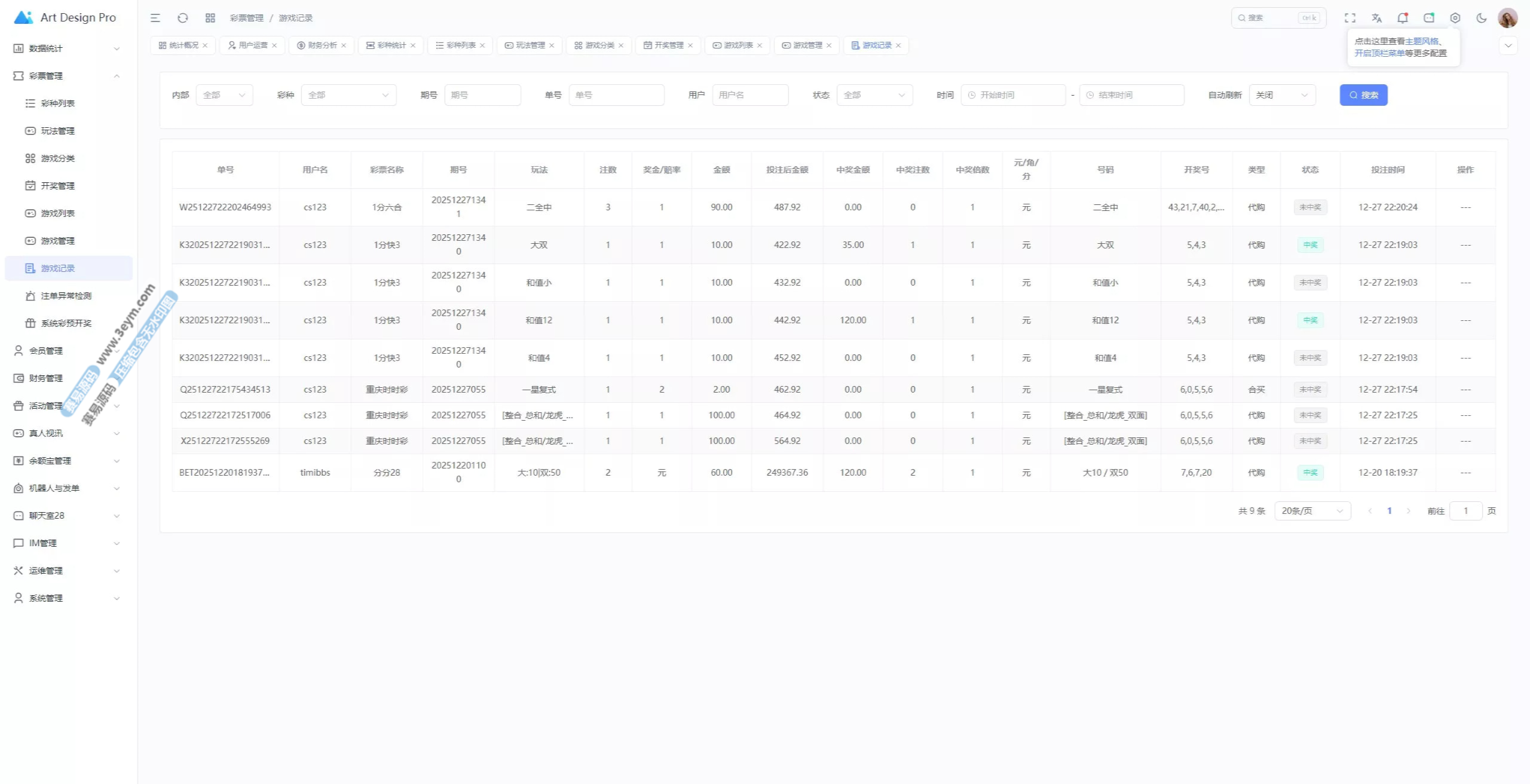Image resolution: width=1530 pixels, height=784 pixels.
Task: Open the notifications bell icon
Action: tap(1403, 18)
